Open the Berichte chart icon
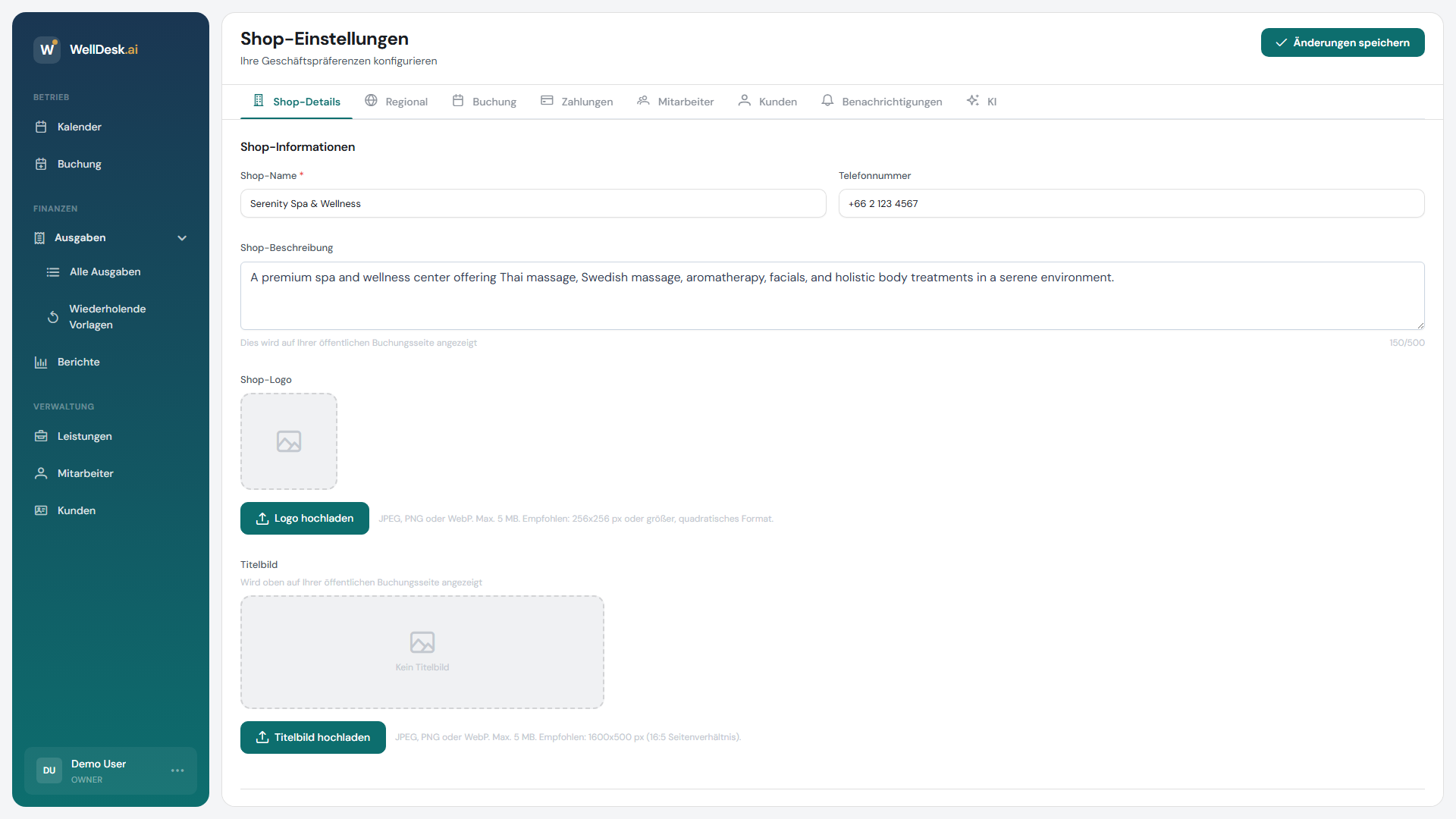Screen dimensions: 1456x819 41,362
